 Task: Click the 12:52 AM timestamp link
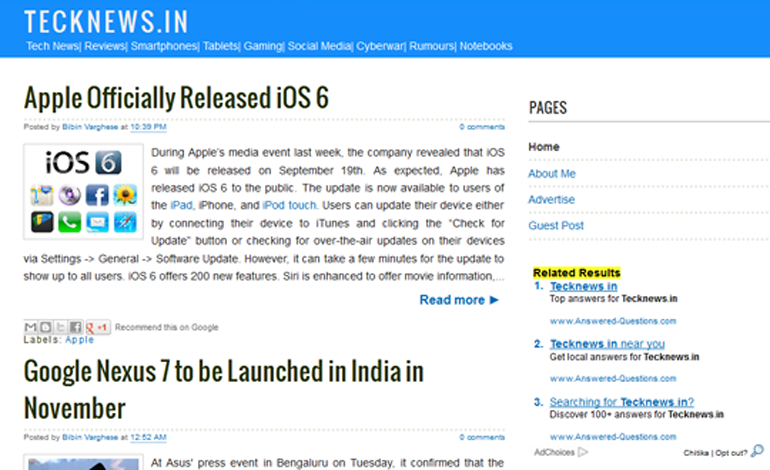click(148, 438)
